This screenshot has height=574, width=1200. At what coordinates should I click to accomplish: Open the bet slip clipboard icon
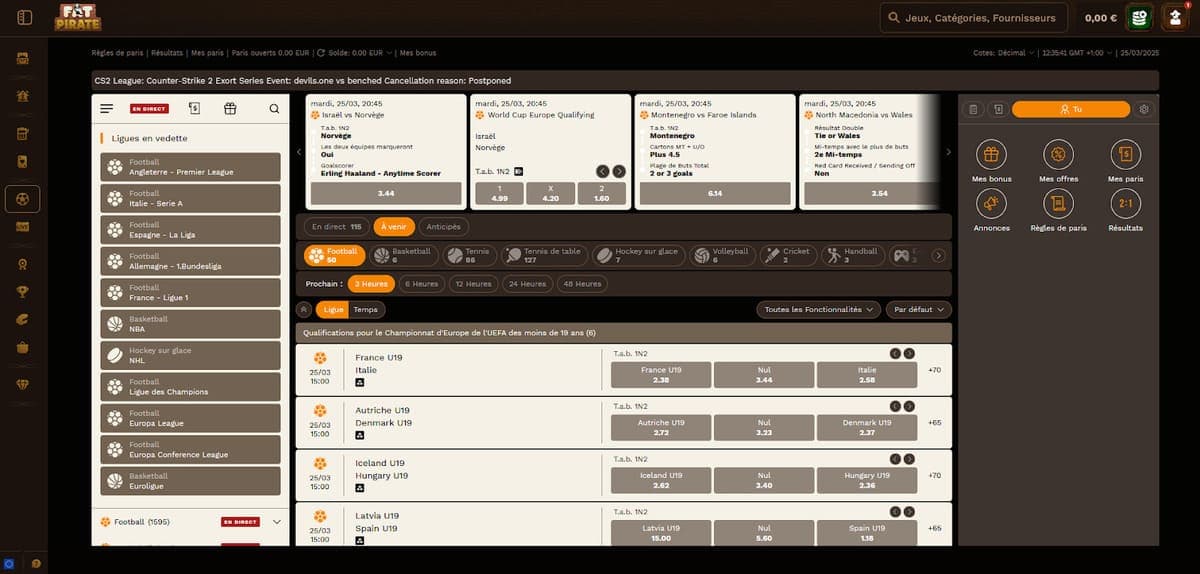click(x=974, y=109)
